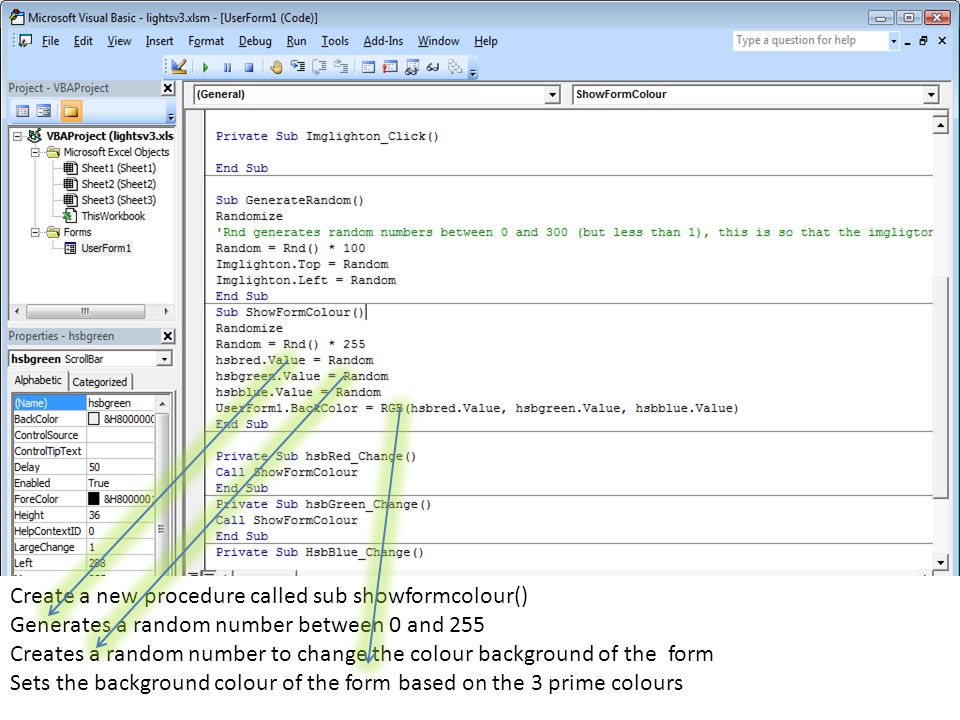Select Sheet2 (Sheet2) in project tree
The height and width of the screenshot is (720, 960).
(x=118, y=184)
